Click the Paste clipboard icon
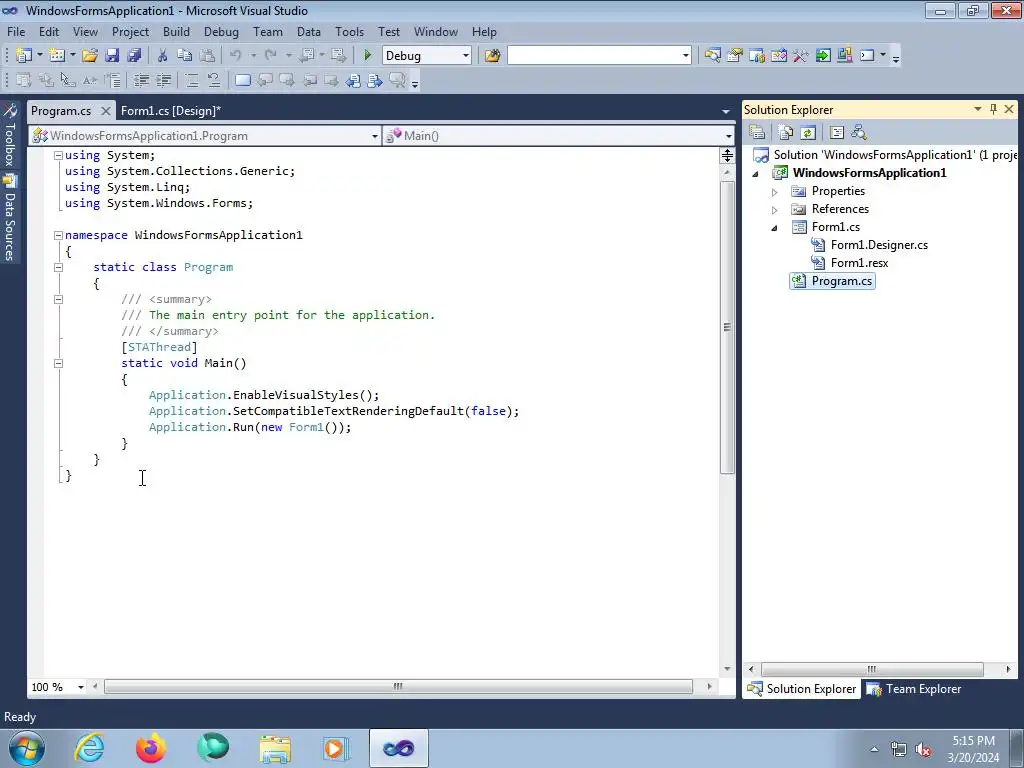Viewport: 1024px width, 768px height. (x=207, y=56)
